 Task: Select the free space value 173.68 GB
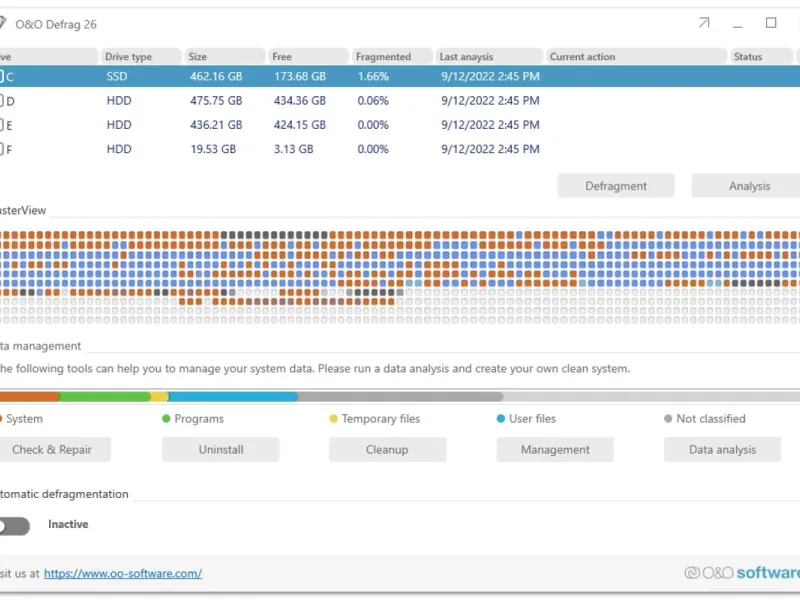pyautogui.click(x=299, y=77)
